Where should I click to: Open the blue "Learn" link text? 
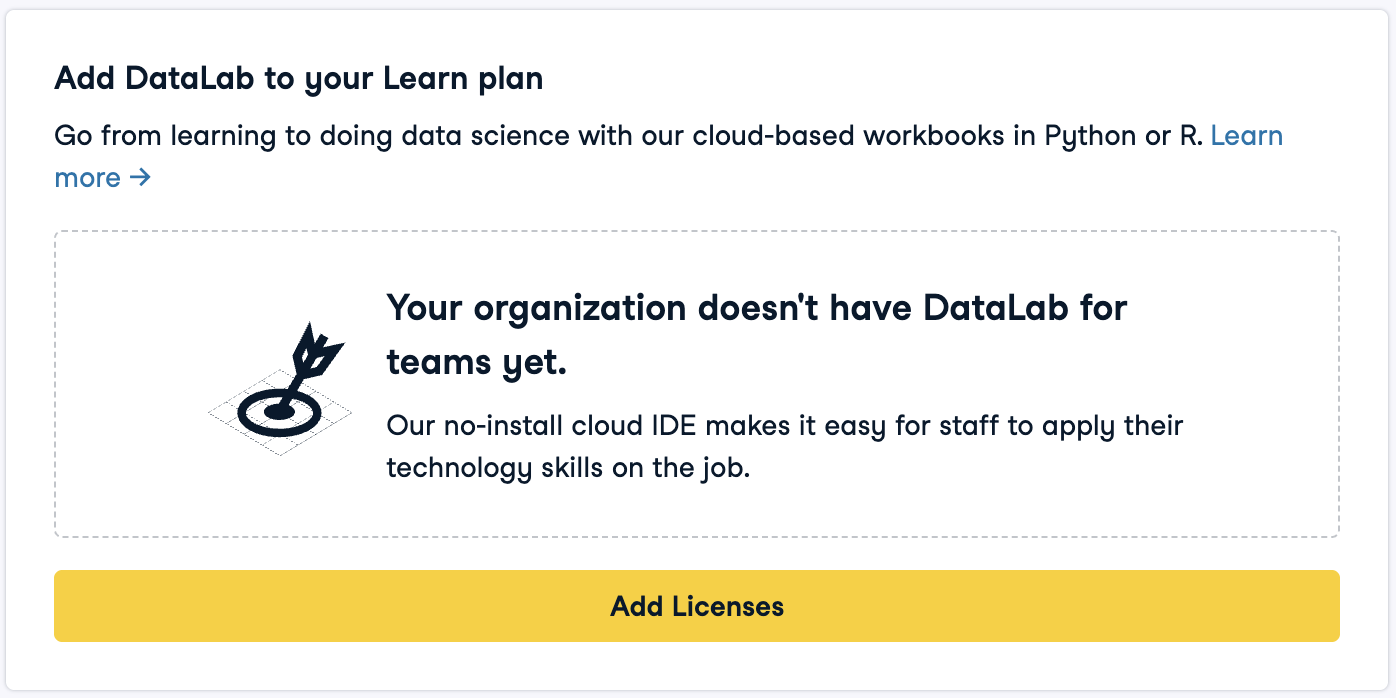pyautogui.click(x=1246, y=136)
